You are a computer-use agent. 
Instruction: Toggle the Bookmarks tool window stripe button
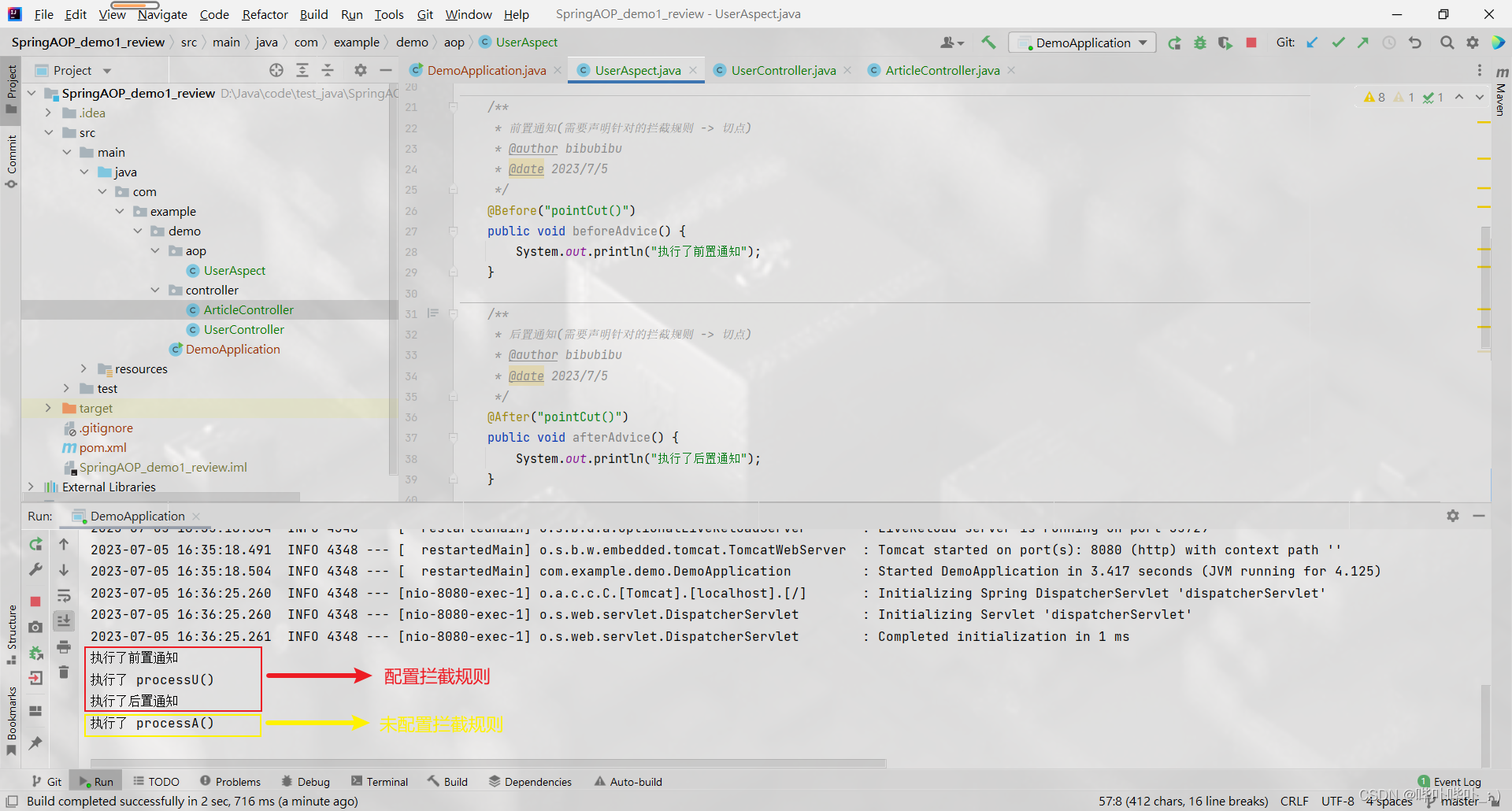tap(11, 720)
